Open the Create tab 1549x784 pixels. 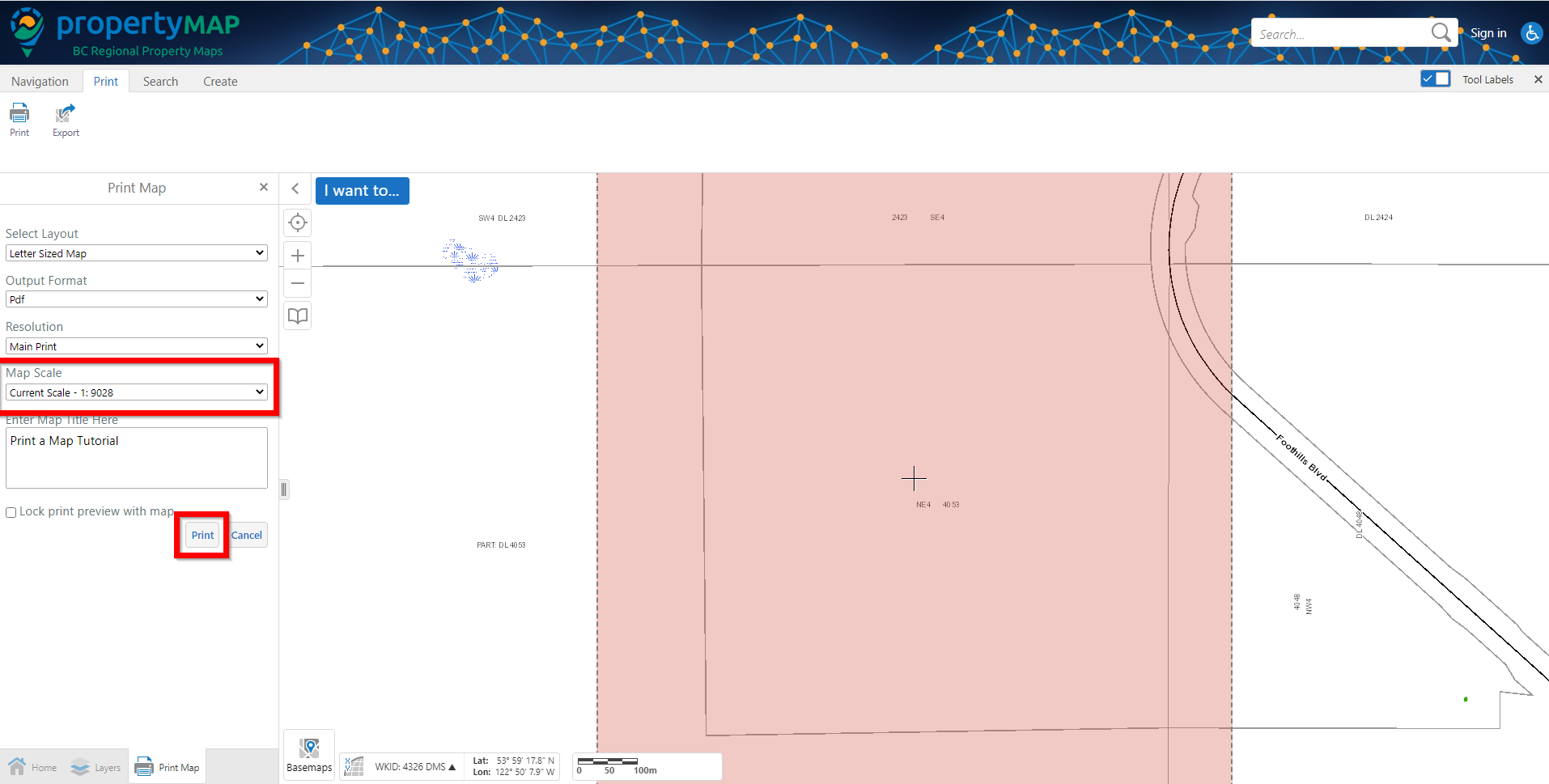pyautogui.click(x=220, y=81)
